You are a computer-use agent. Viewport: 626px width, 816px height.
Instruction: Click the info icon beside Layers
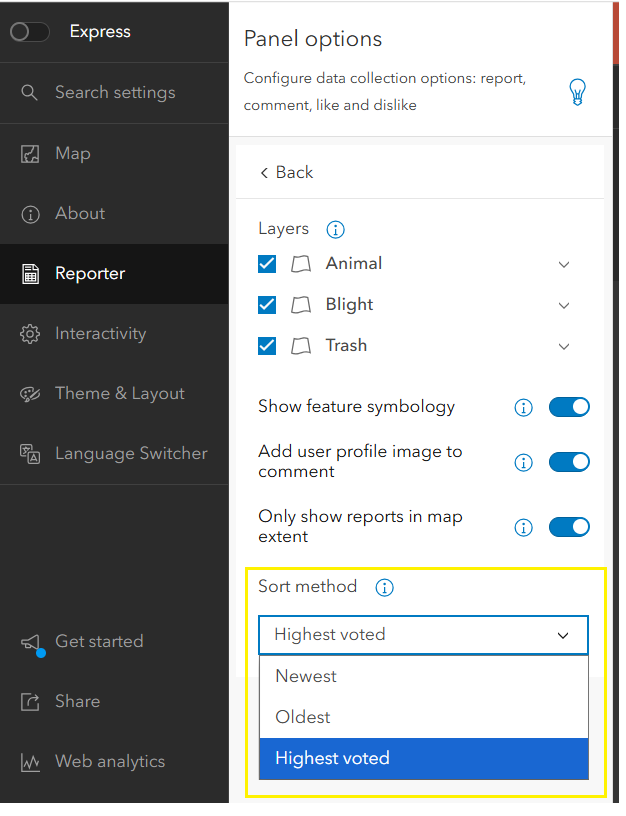[x=336, y=230]
